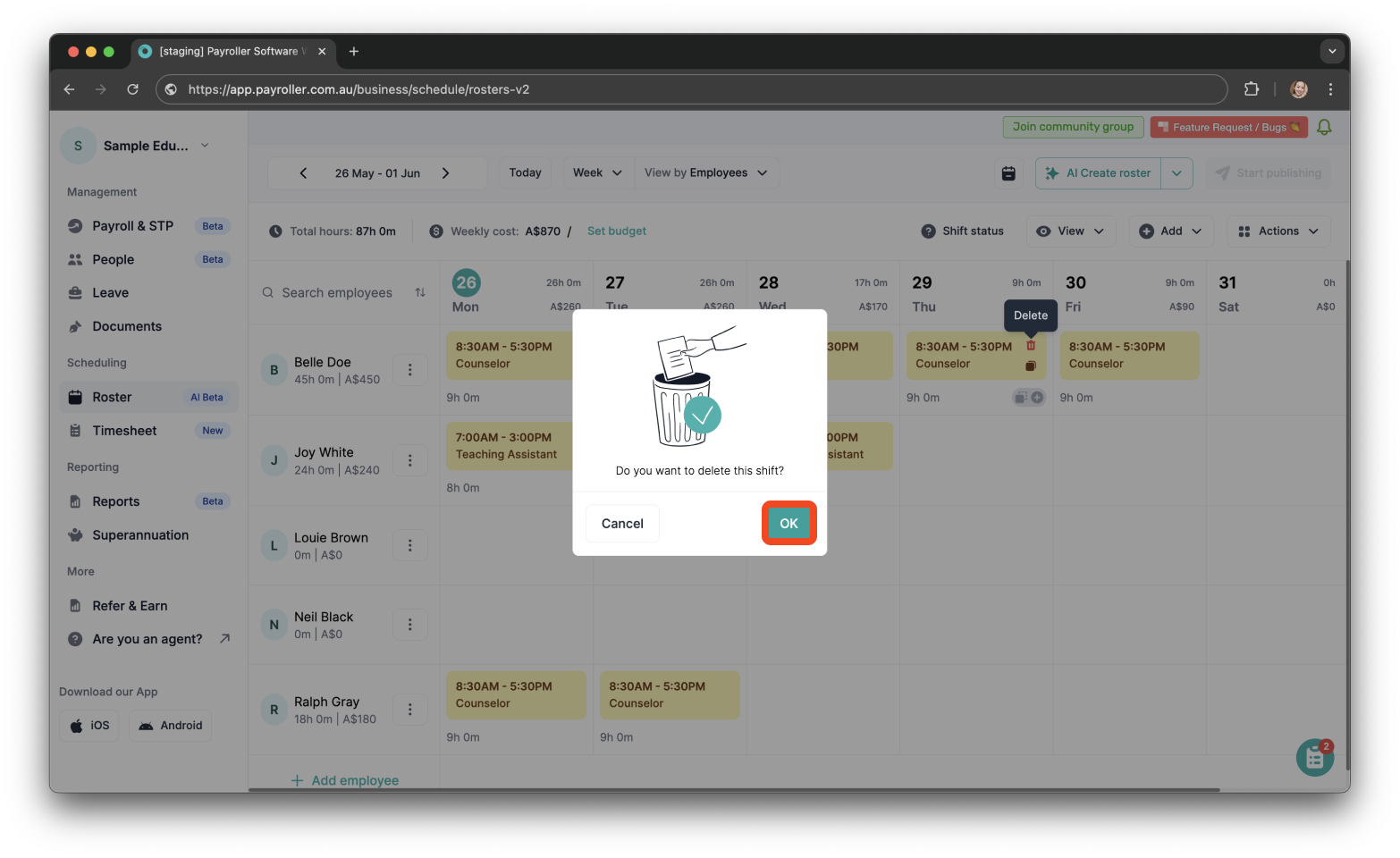Expand the View by Employees dropdown
This screenshot has width=1400, height=858.
(x=706, y=172)
